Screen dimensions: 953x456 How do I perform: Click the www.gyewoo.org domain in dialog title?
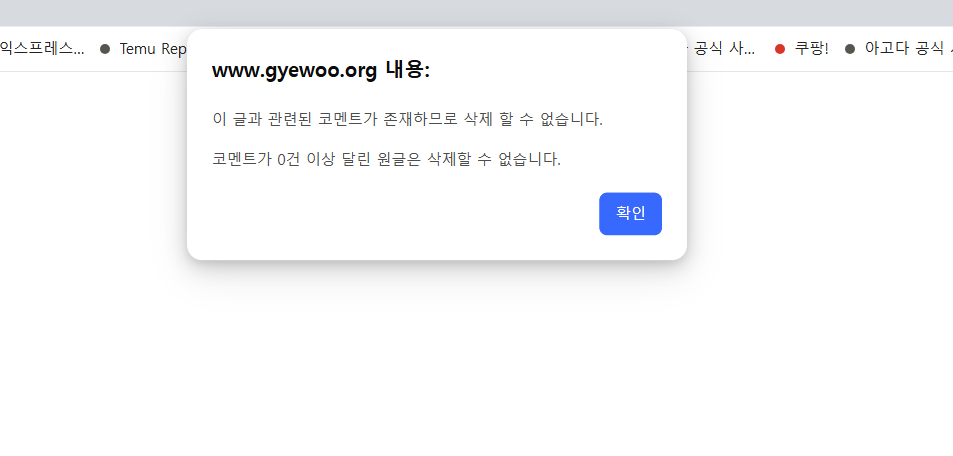[294, 71]
